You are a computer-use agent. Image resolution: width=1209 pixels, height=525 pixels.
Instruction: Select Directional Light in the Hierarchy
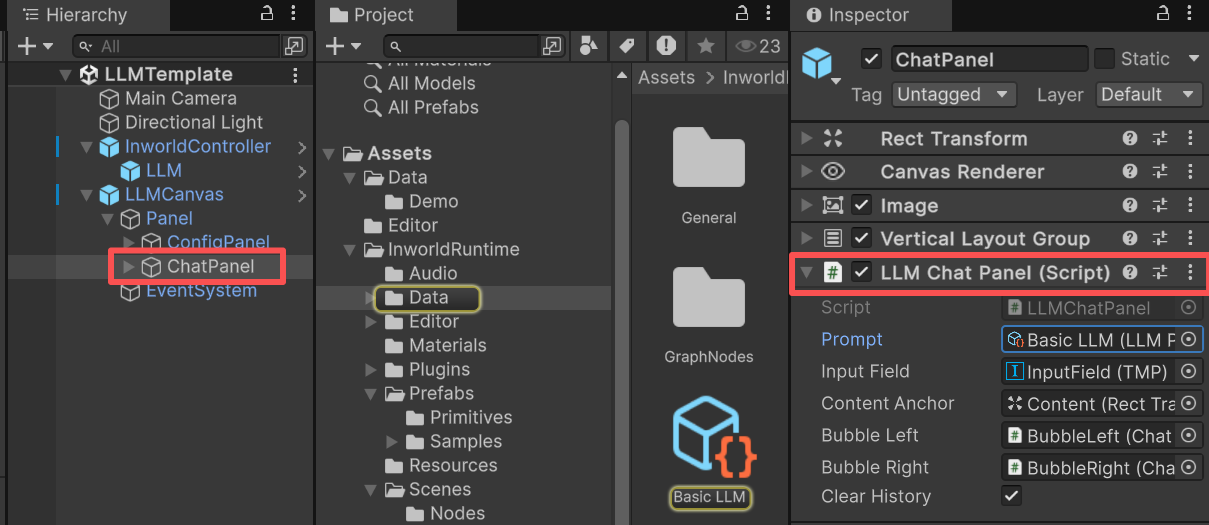194,123
